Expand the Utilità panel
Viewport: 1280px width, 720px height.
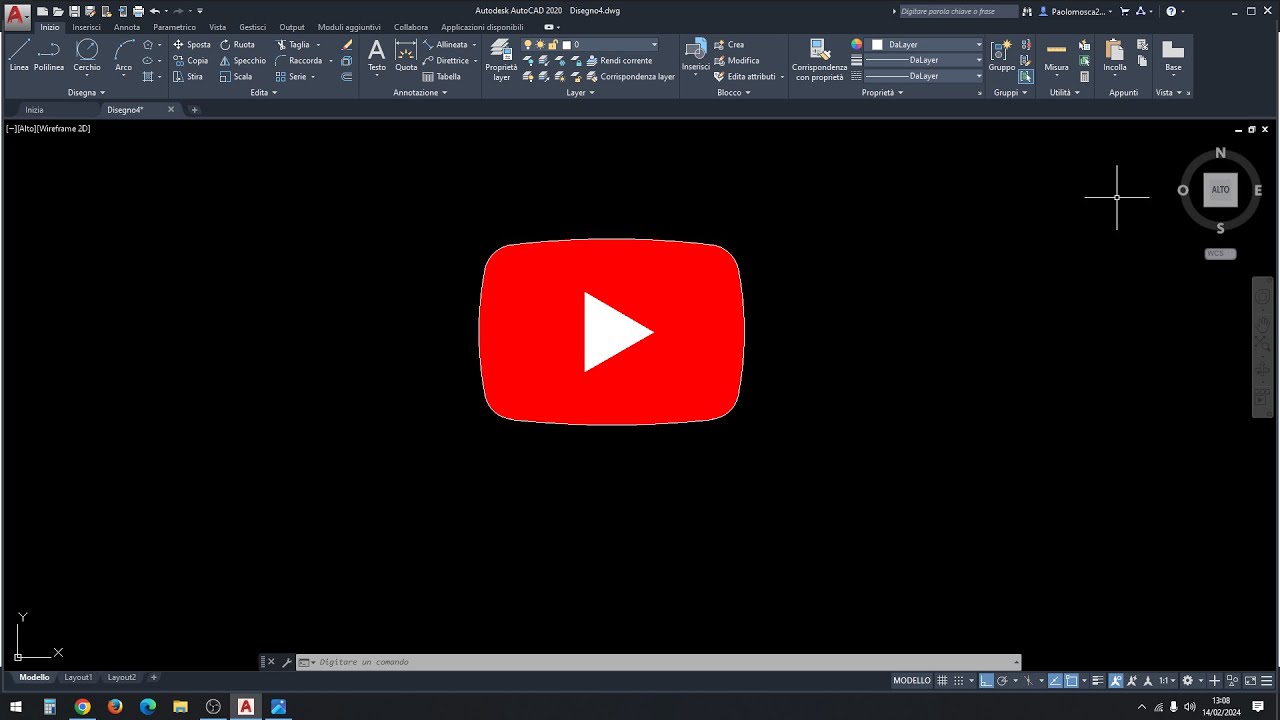1065,93
